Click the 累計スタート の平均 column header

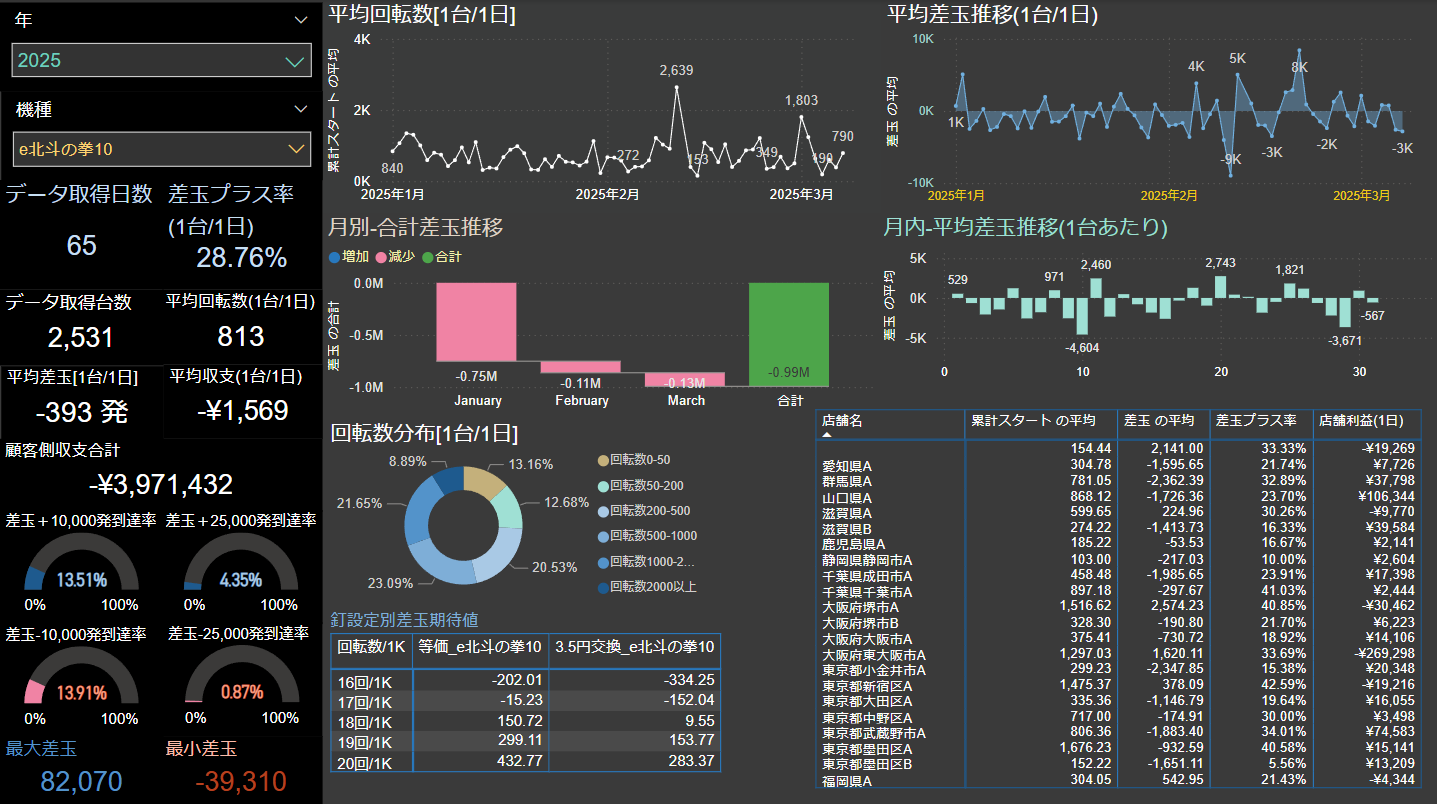[1033, 421]
